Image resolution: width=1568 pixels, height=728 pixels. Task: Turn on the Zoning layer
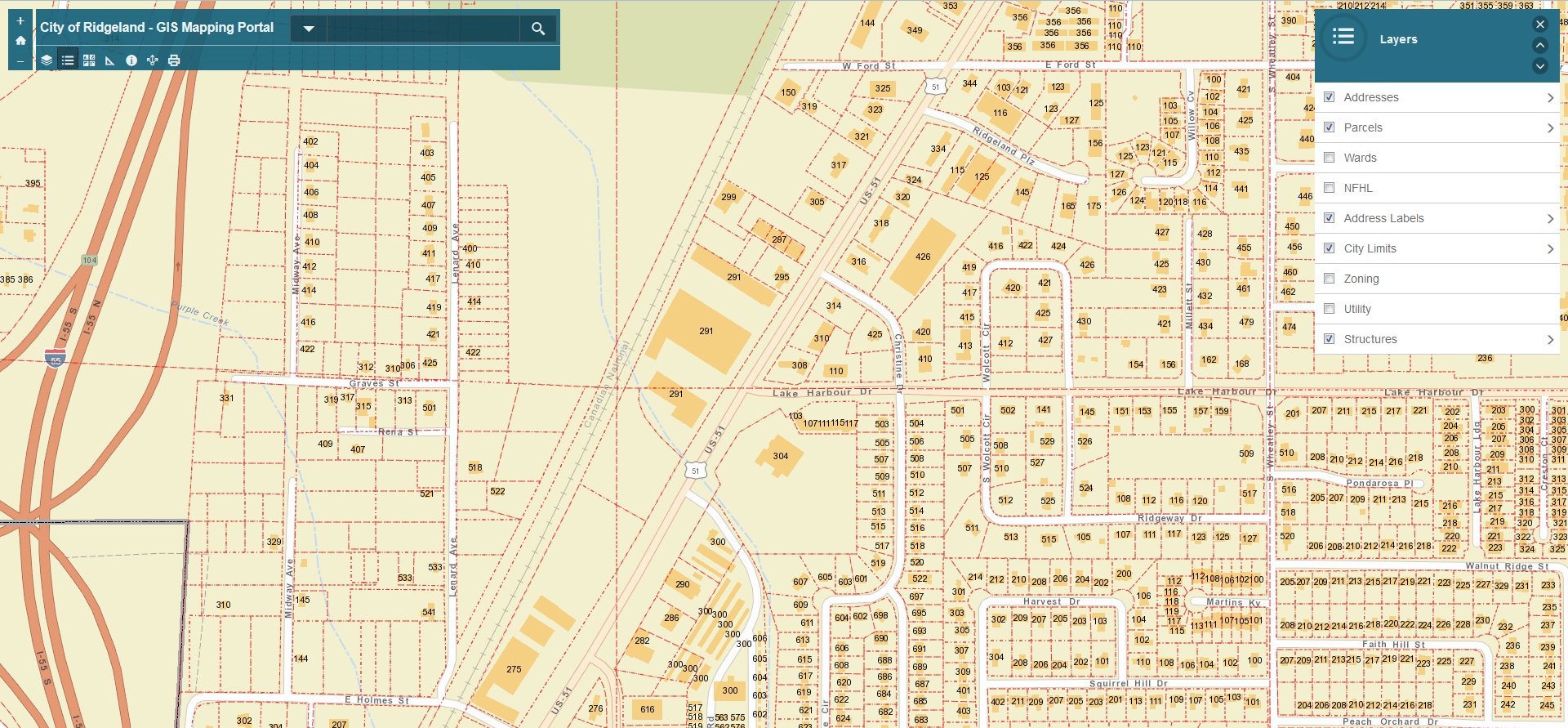tap(1330, 279)
